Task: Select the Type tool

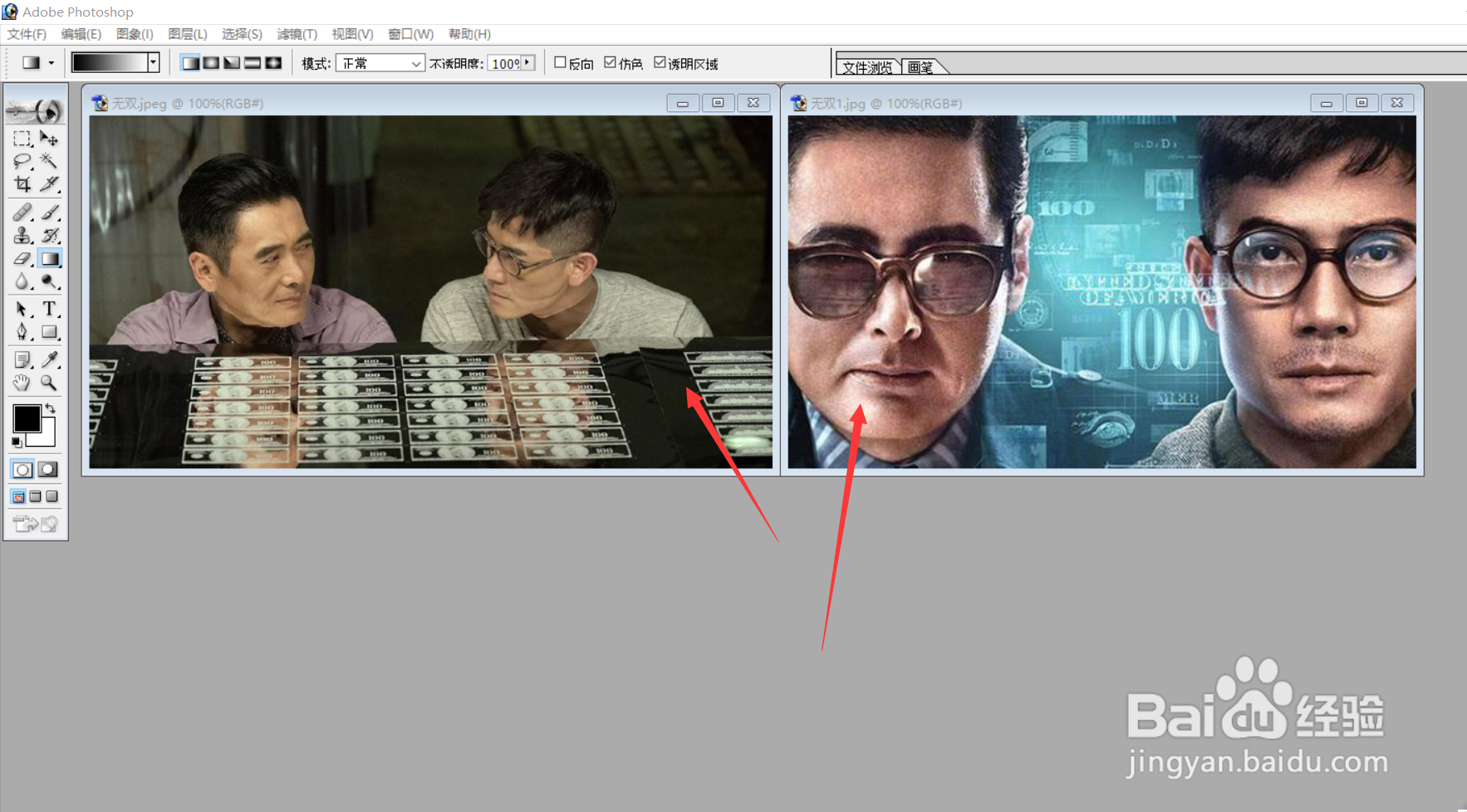Action: click(x=49, y=309)
